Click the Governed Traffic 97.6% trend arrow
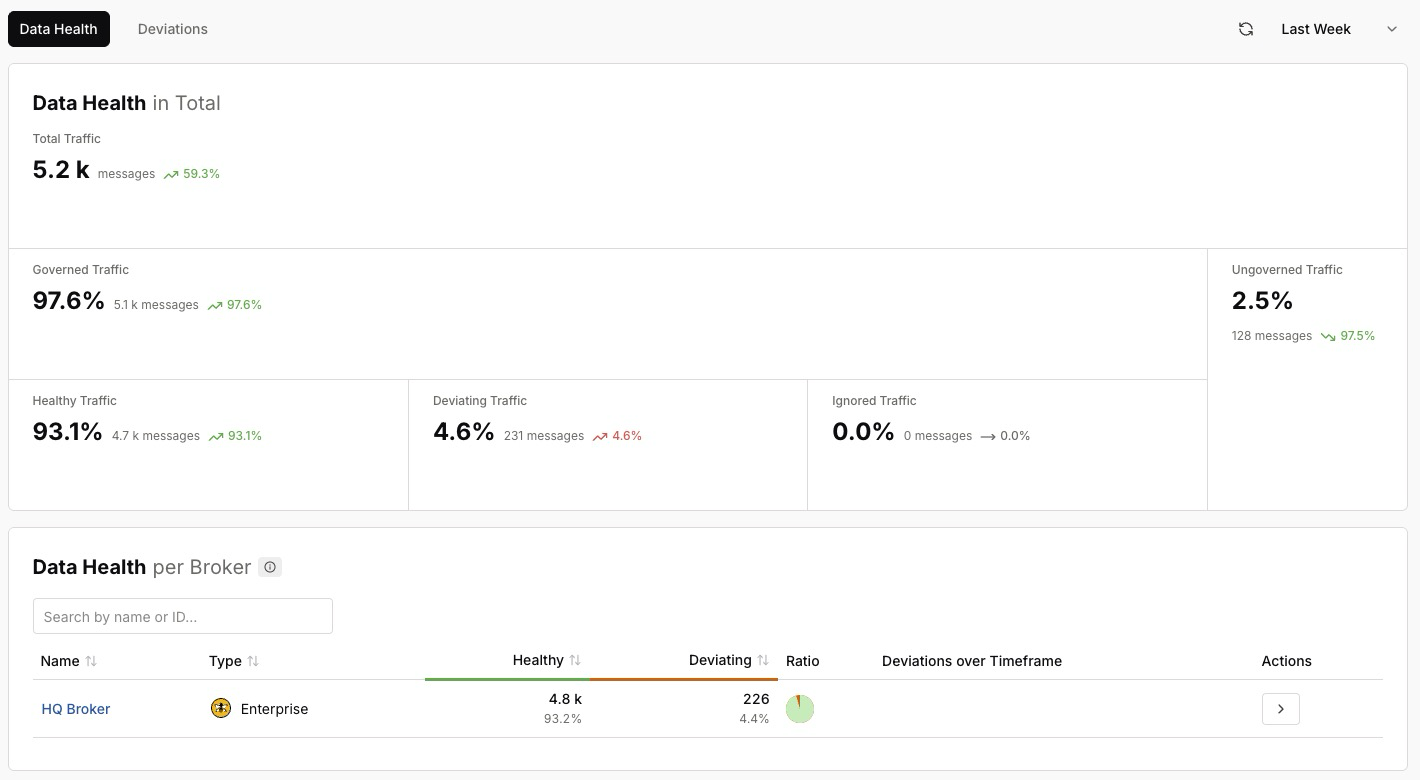Viewport: 1420px width, 780px height. coord(215,305)
